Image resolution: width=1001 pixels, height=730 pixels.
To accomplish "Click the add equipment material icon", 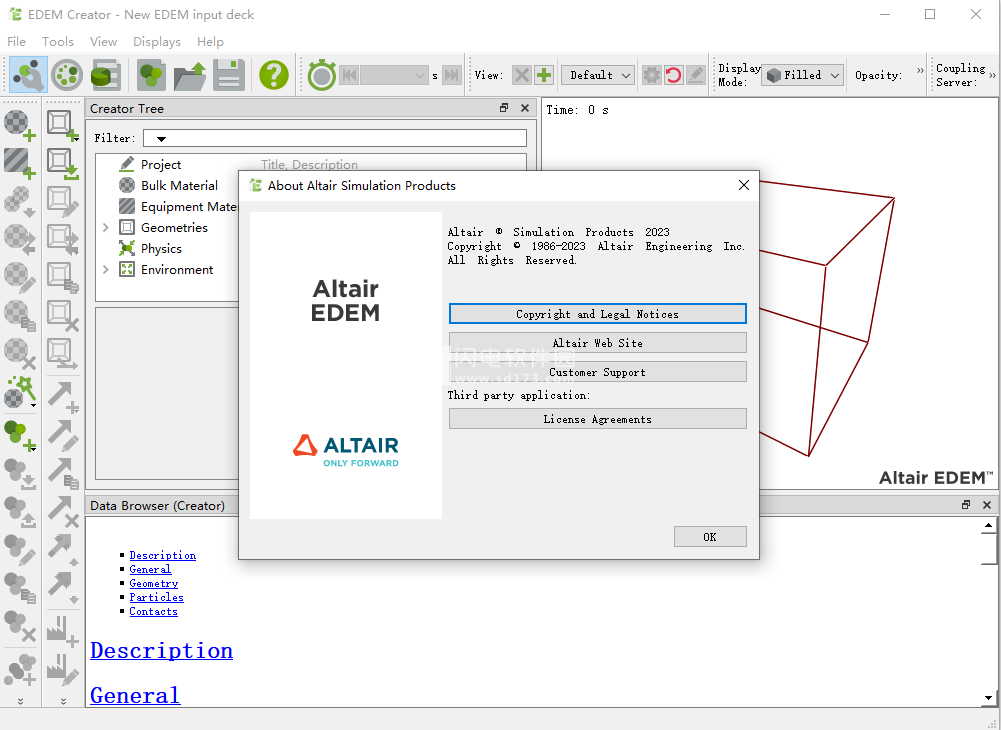I will point(20,163).
